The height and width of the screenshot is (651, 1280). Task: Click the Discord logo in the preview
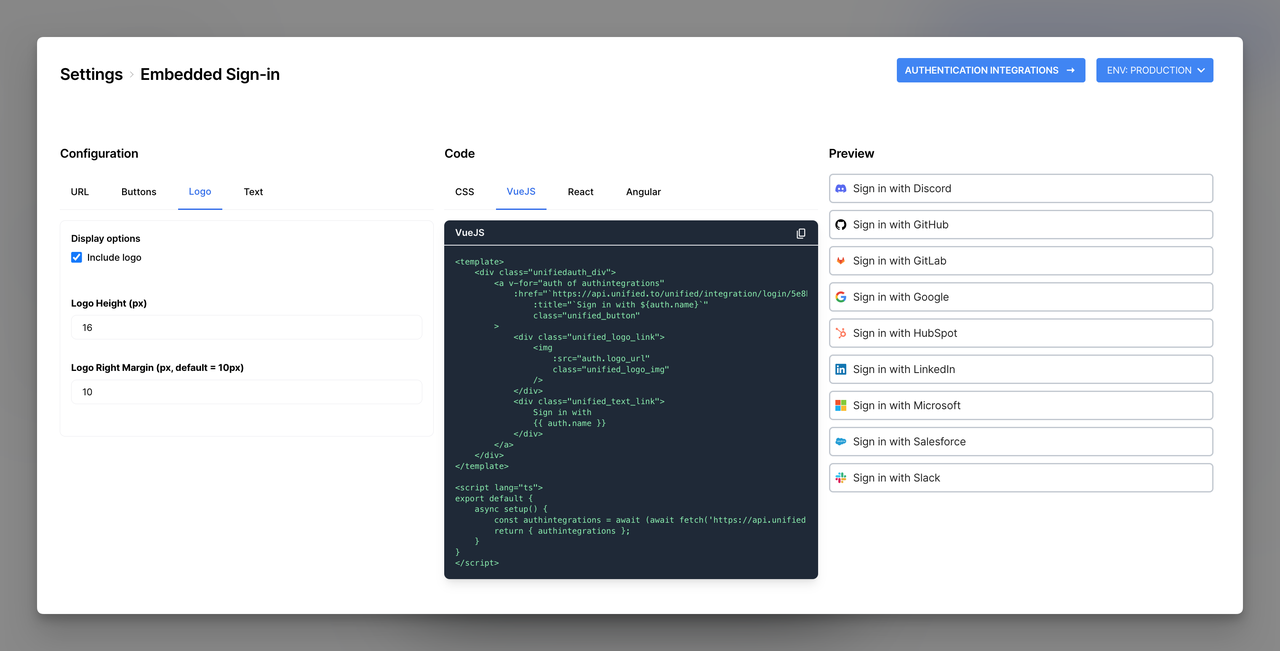pyautogui.click(x=841, y=188)
